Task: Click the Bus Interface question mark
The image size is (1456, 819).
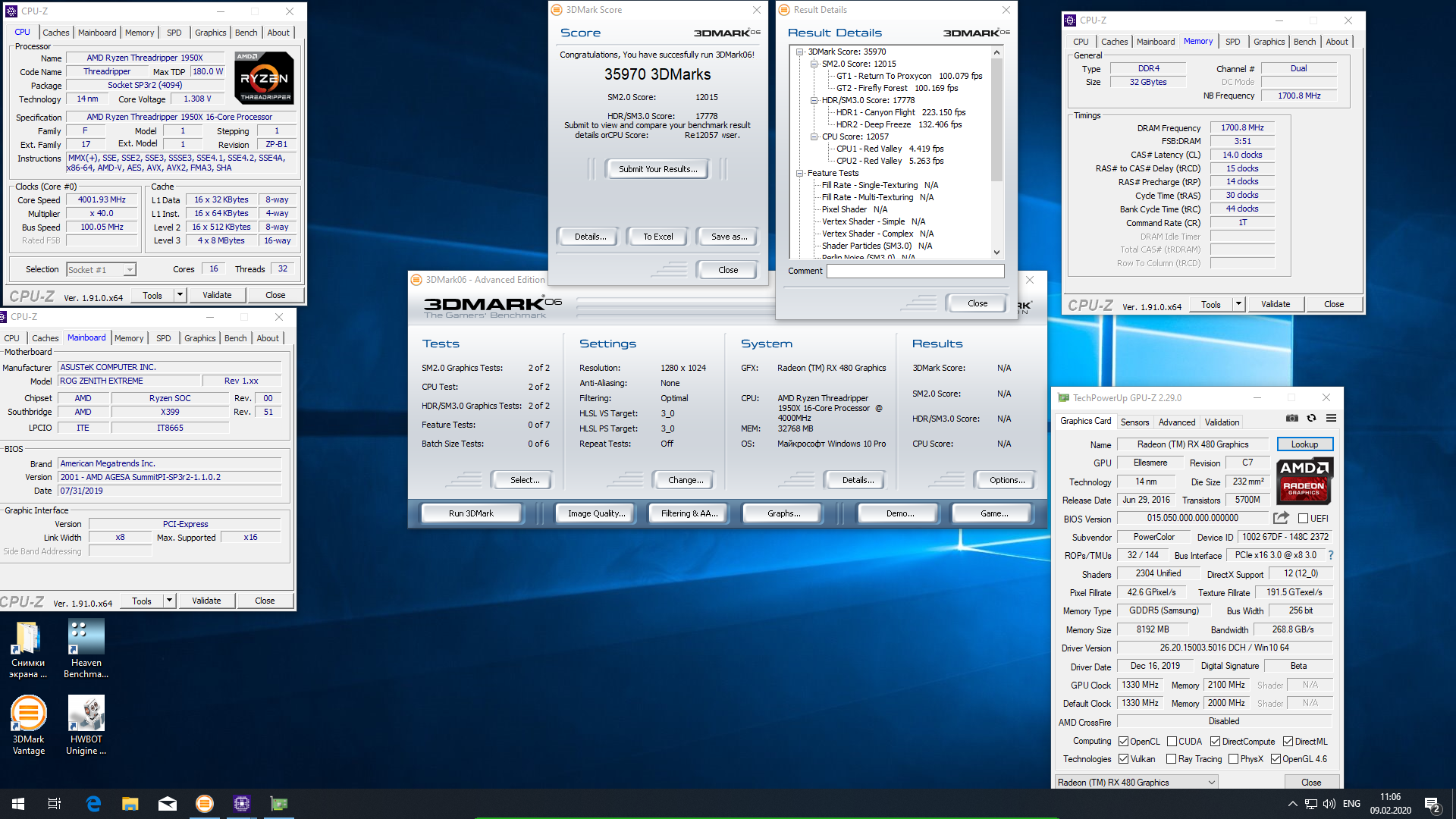Action: (1330, 555)
